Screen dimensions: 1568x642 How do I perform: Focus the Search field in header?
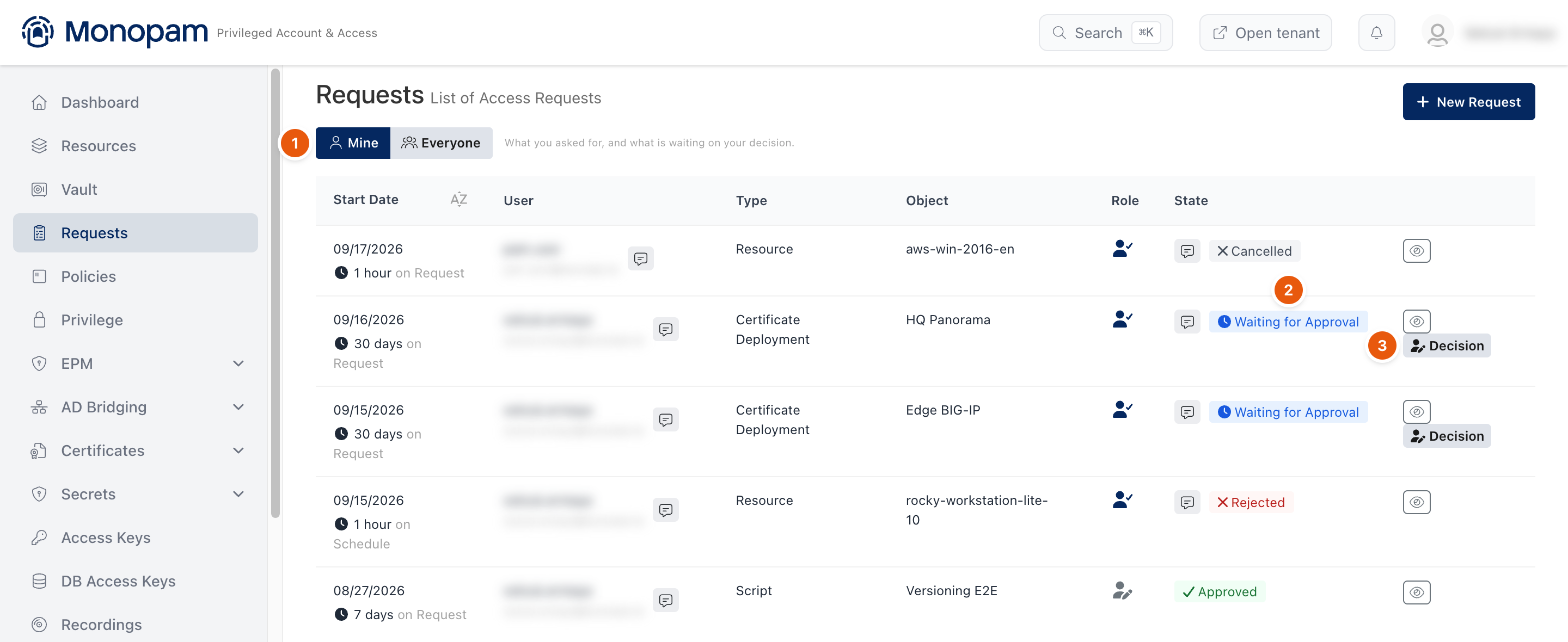coord(1105,33)
